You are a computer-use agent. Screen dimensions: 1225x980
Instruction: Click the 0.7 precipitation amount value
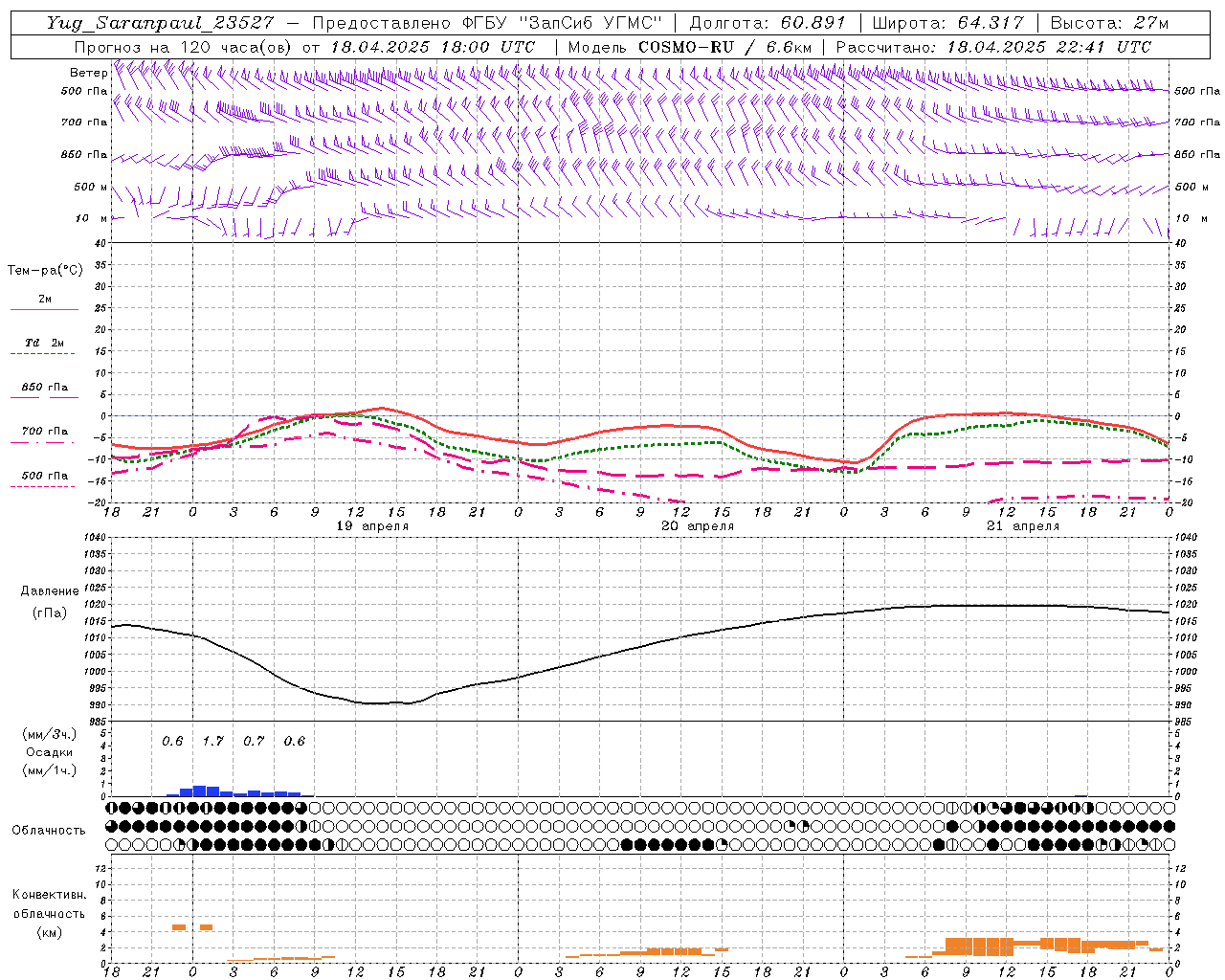click(x=254, y=741)
